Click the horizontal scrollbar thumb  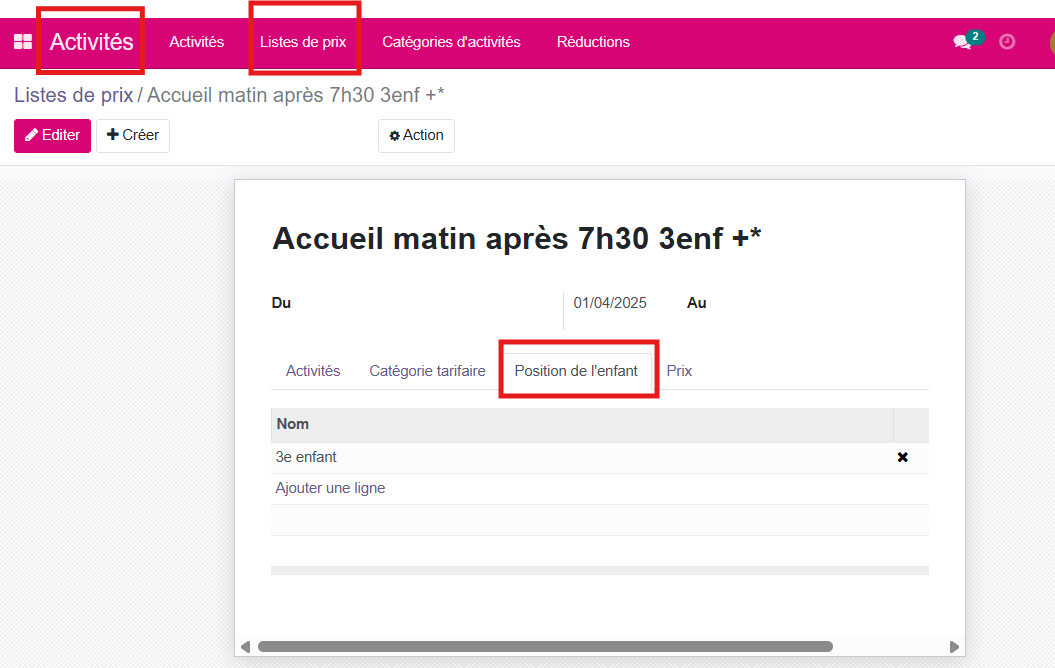click(545, 646)
